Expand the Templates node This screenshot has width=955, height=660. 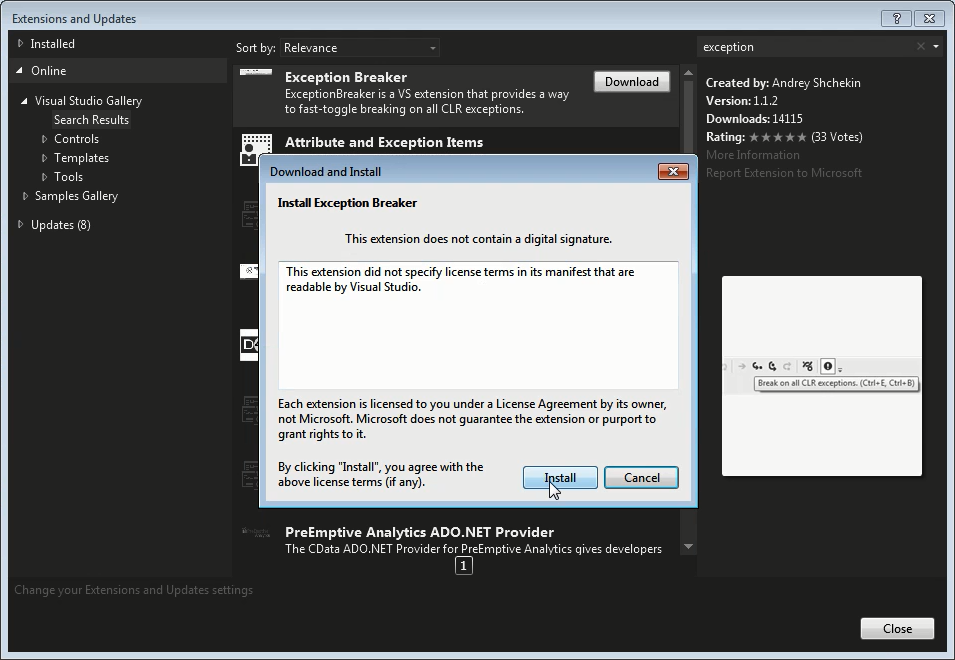click(44, 158)
